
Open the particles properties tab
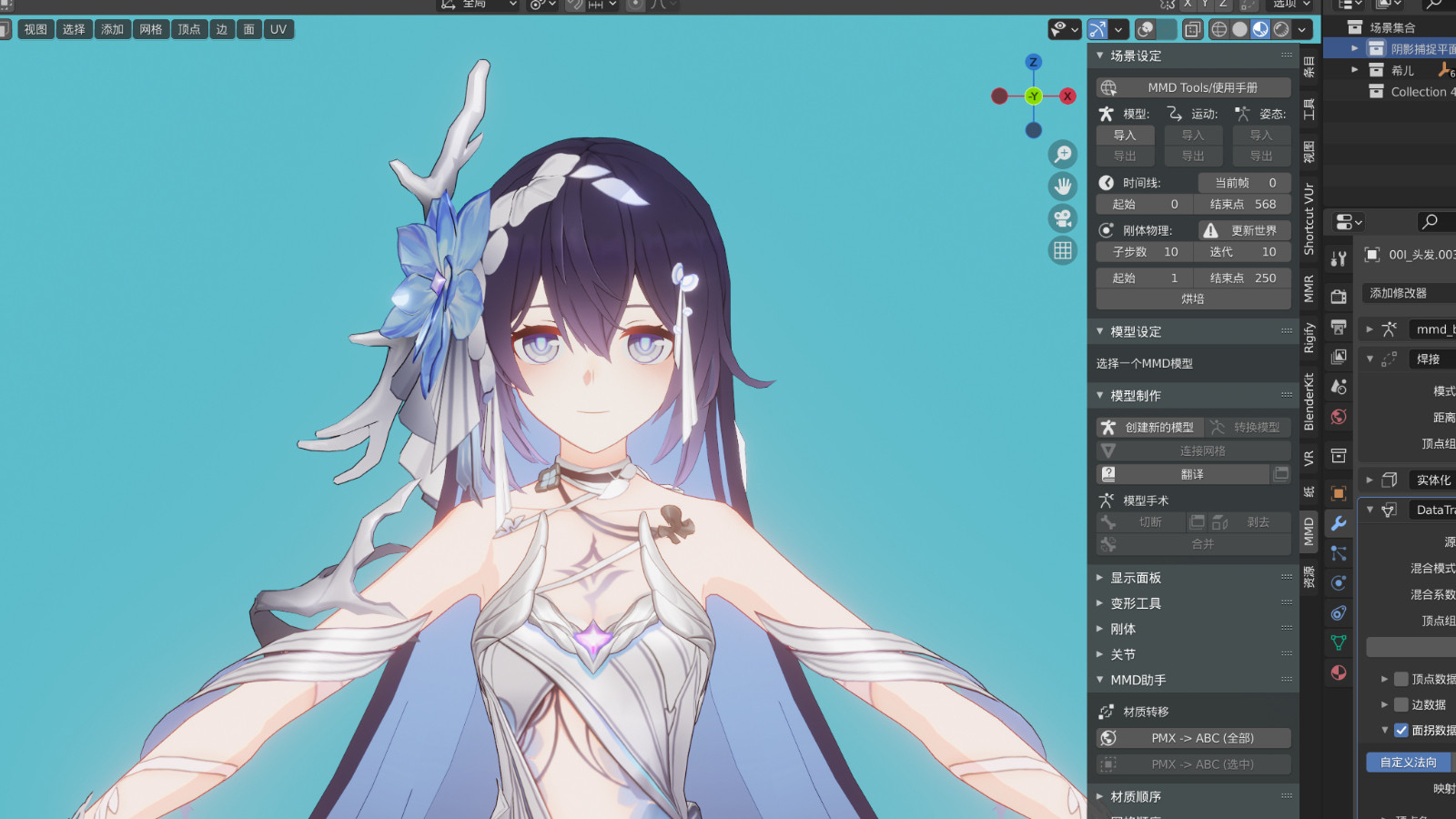[1339, 553]
